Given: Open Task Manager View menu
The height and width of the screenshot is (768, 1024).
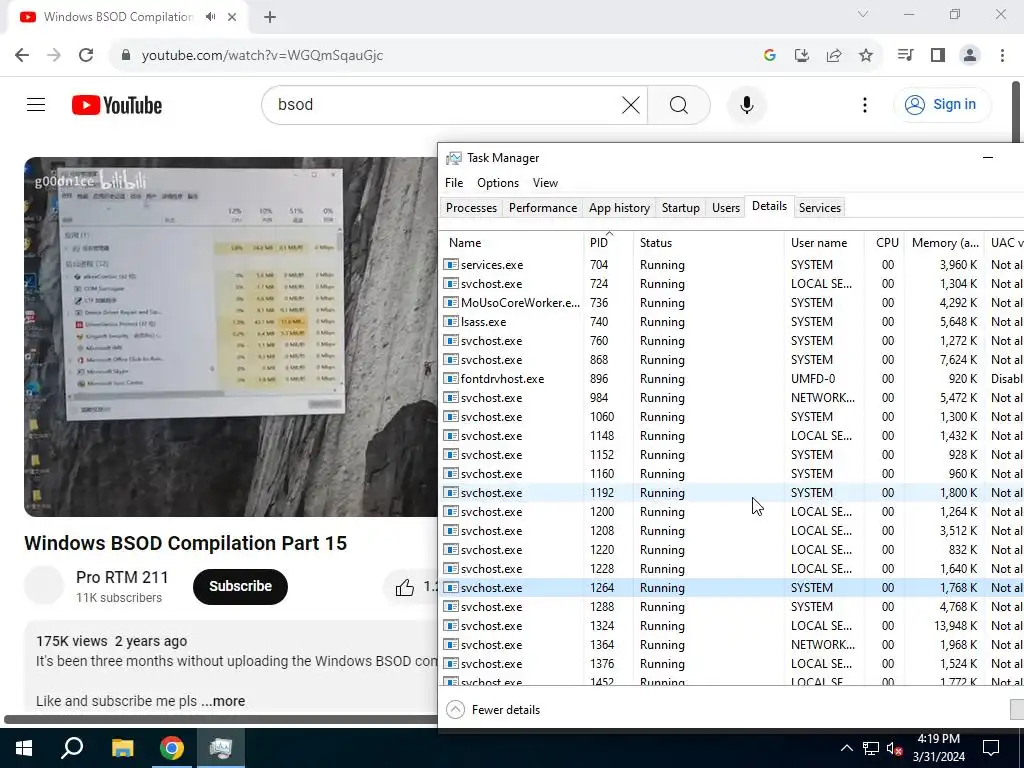Looking at the screenshot, I should [x=545, y=183].
